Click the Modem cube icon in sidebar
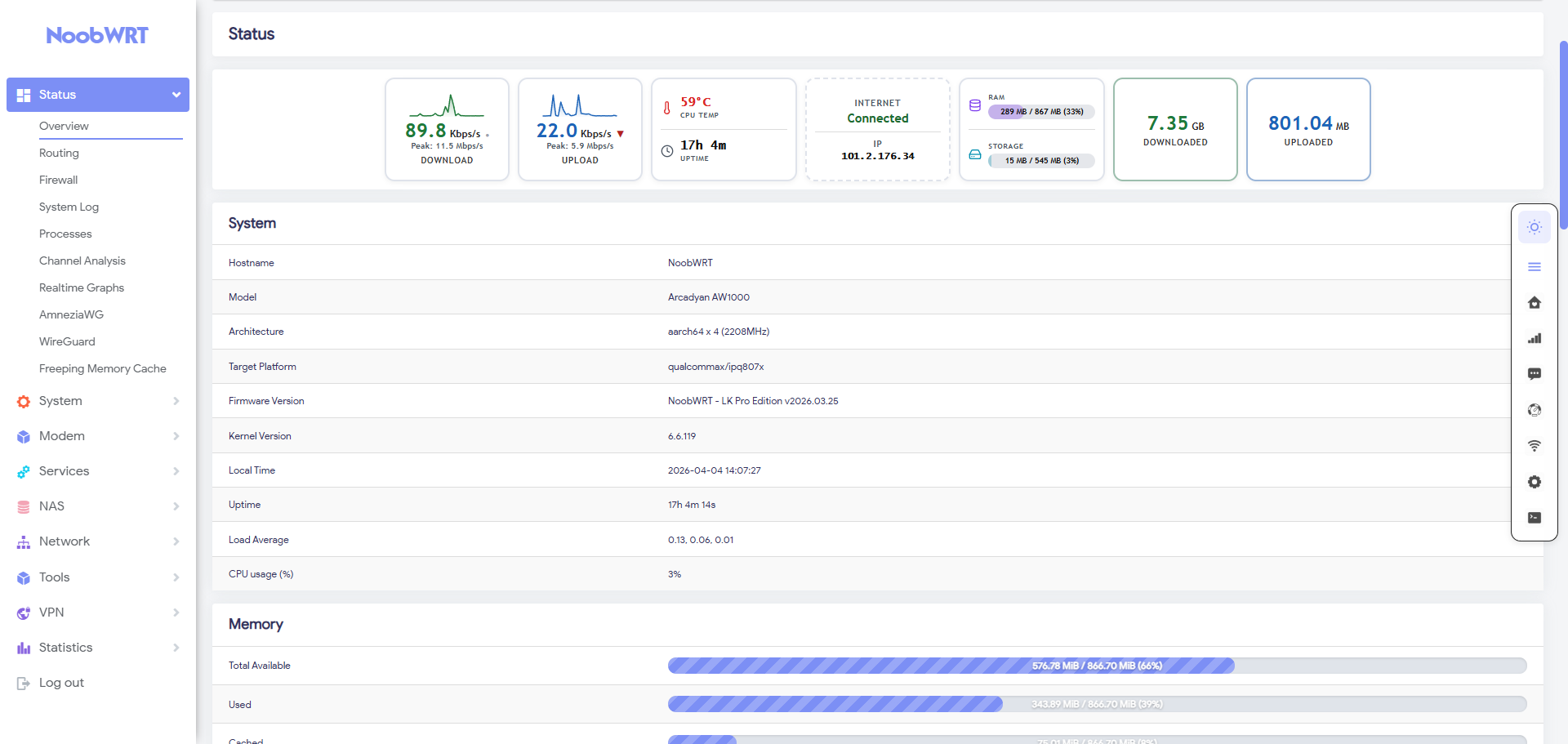Viewport: 1568px width, 744px height. point(24,436)
